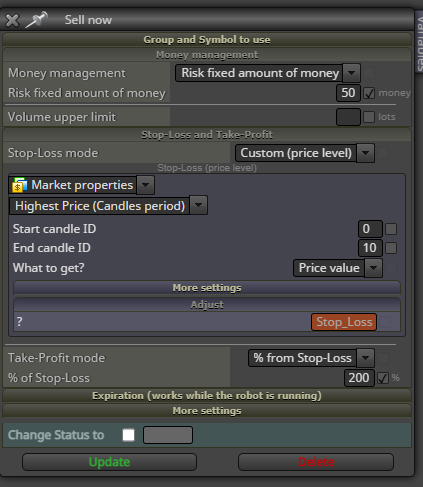The height and width of the screenshot is (487, 423).
Task: Open the Variables side tab
Action: 419,42
